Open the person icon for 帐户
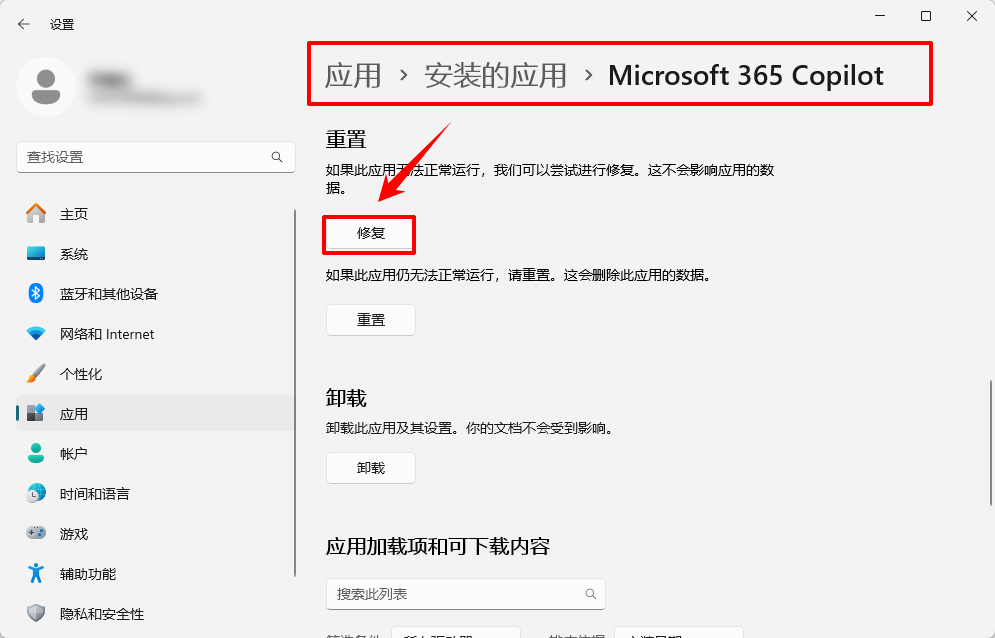The width and height of the screenshot is (995, 638). 36,453
